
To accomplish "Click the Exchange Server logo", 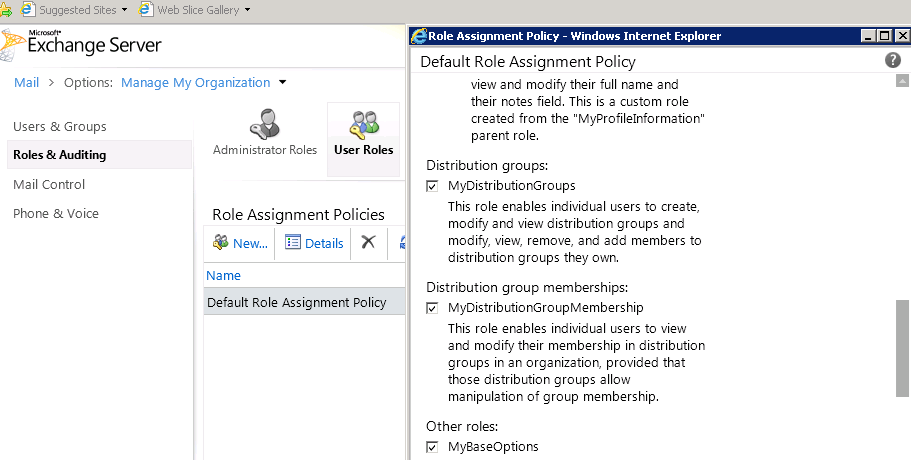I will tap(81, 45).
